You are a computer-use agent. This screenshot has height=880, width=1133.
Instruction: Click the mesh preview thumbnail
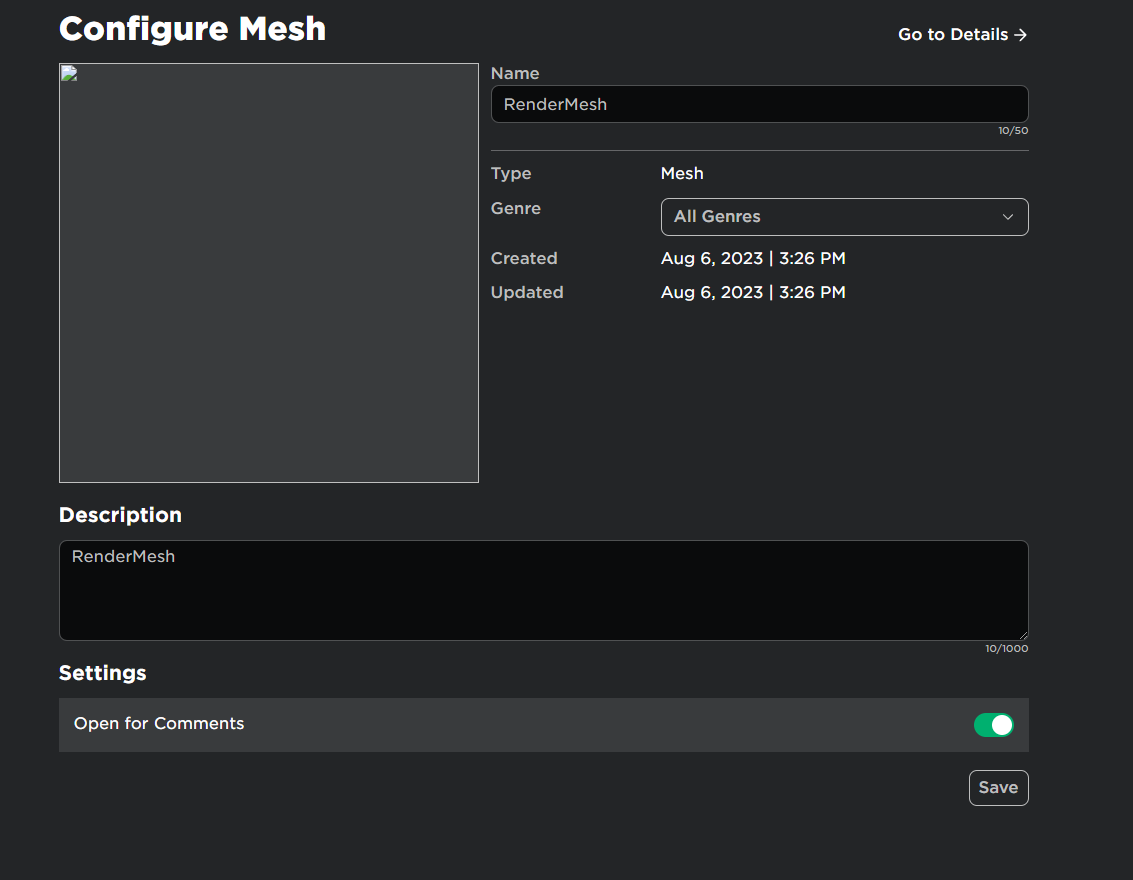[x=269, y=272]
